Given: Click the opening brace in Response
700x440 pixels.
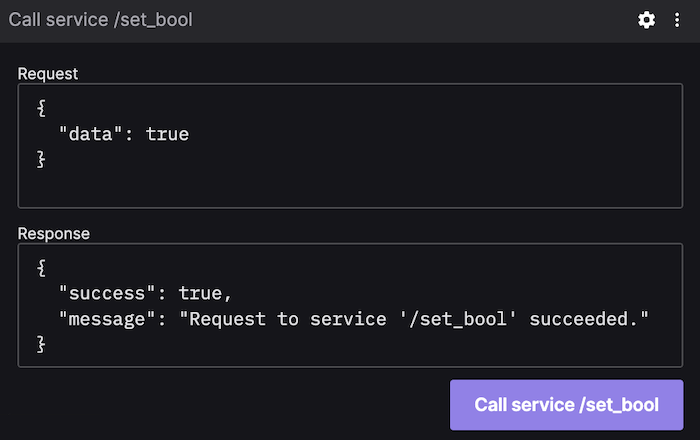Looking at the screenshot, I should click(x=41, y=268).
